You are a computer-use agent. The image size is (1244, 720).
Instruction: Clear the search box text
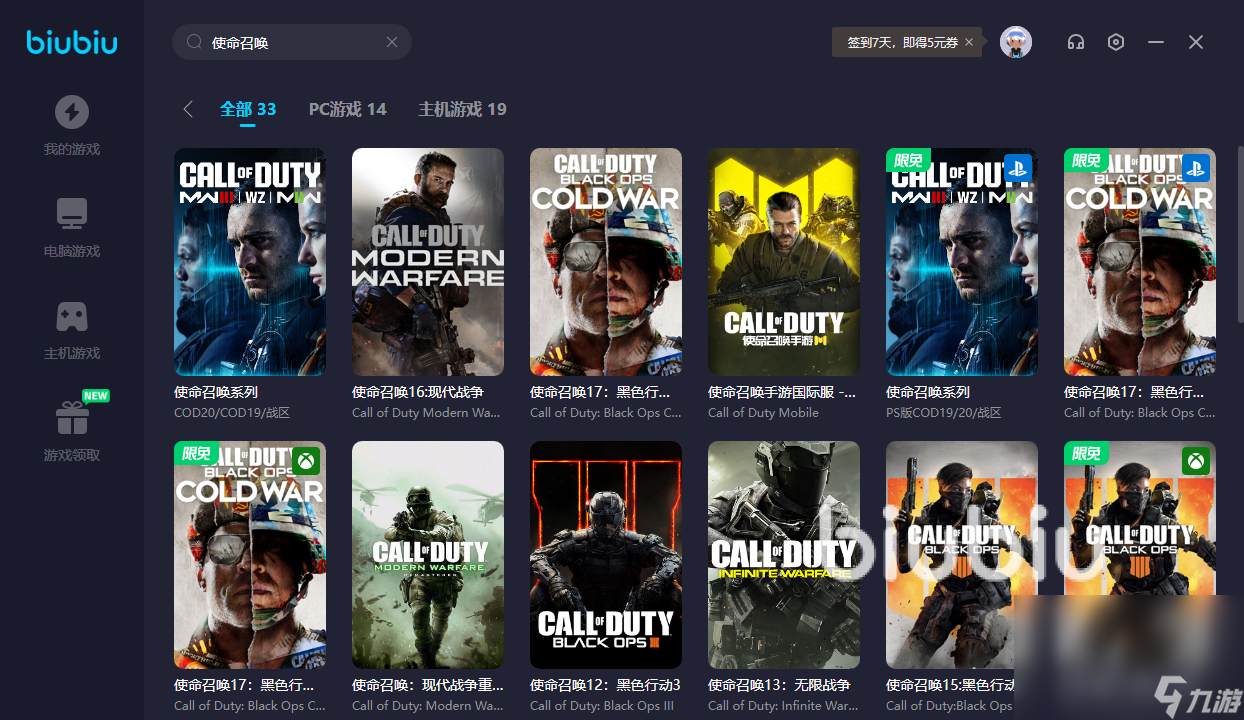[x=392, y=42]
